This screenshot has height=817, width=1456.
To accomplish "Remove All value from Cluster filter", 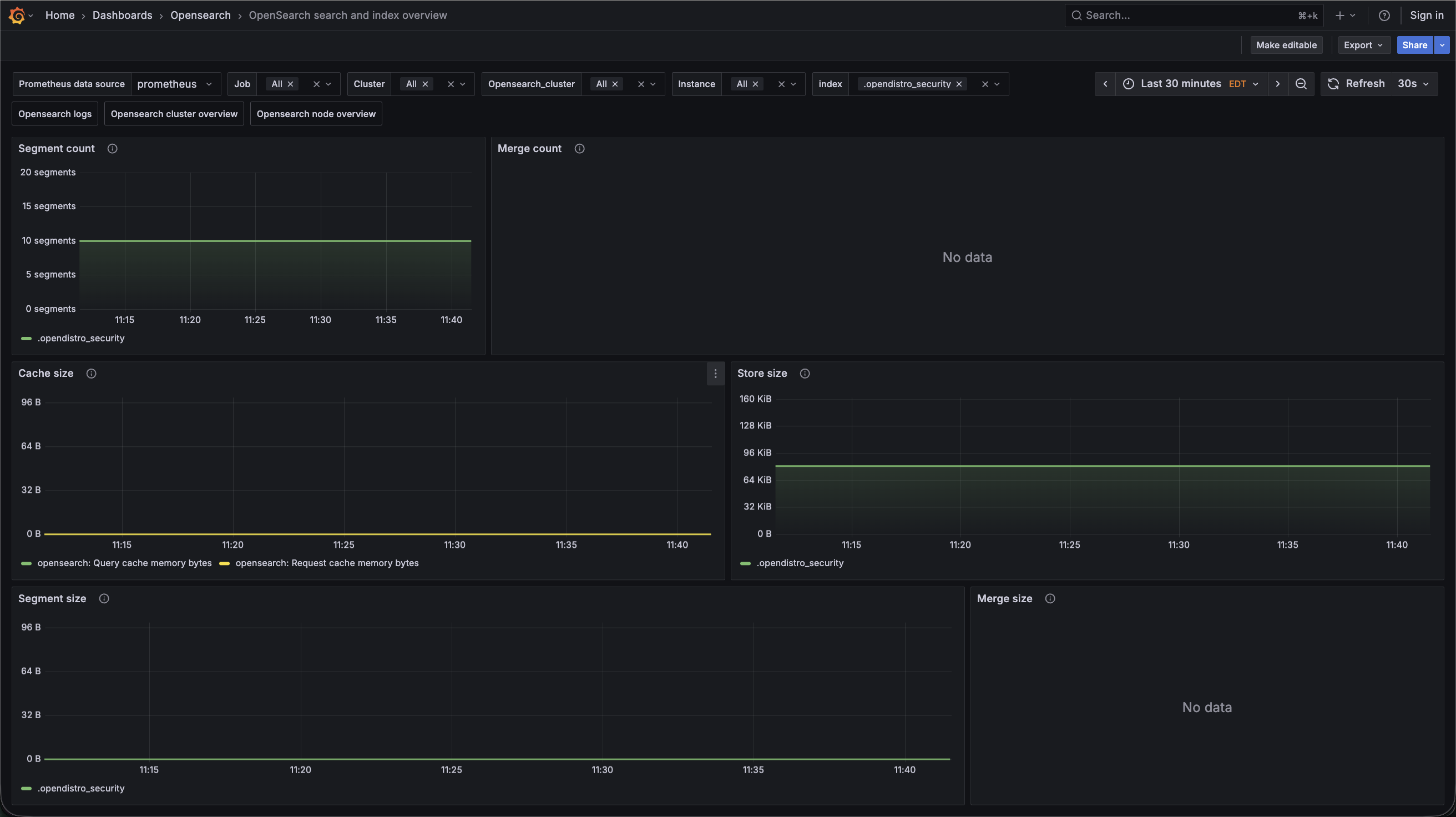I will (x=425, y=84).
